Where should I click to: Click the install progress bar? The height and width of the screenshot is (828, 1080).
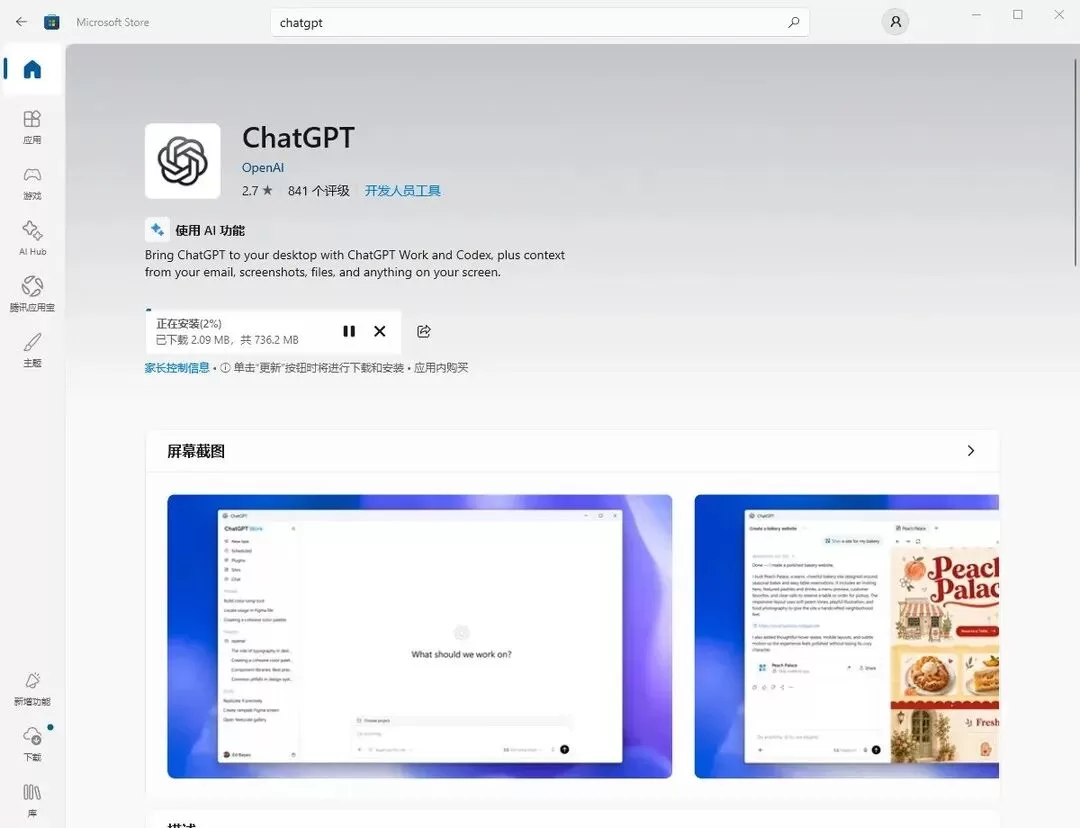273,311
